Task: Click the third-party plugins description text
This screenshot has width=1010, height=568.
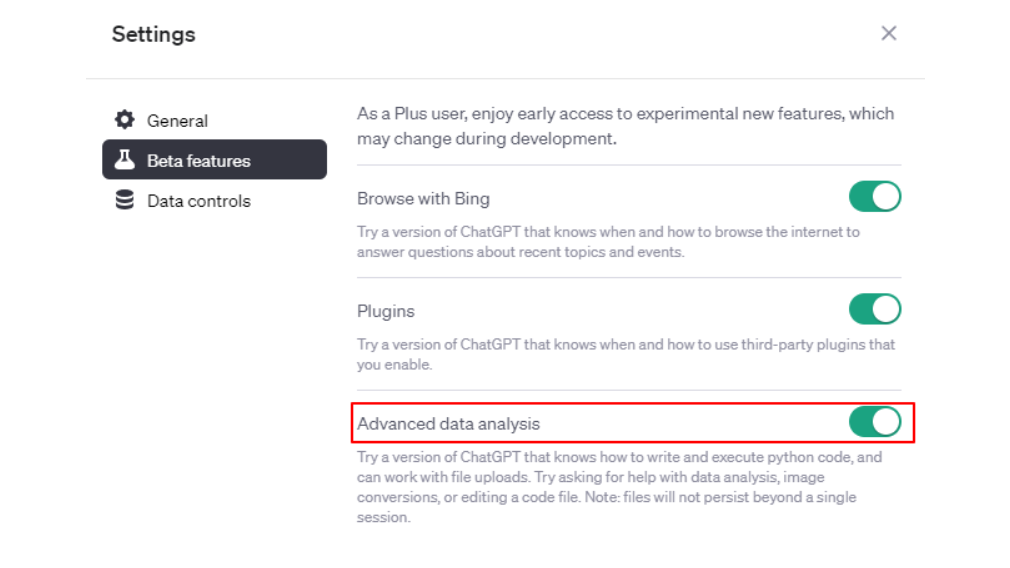Action: (626, 354)
